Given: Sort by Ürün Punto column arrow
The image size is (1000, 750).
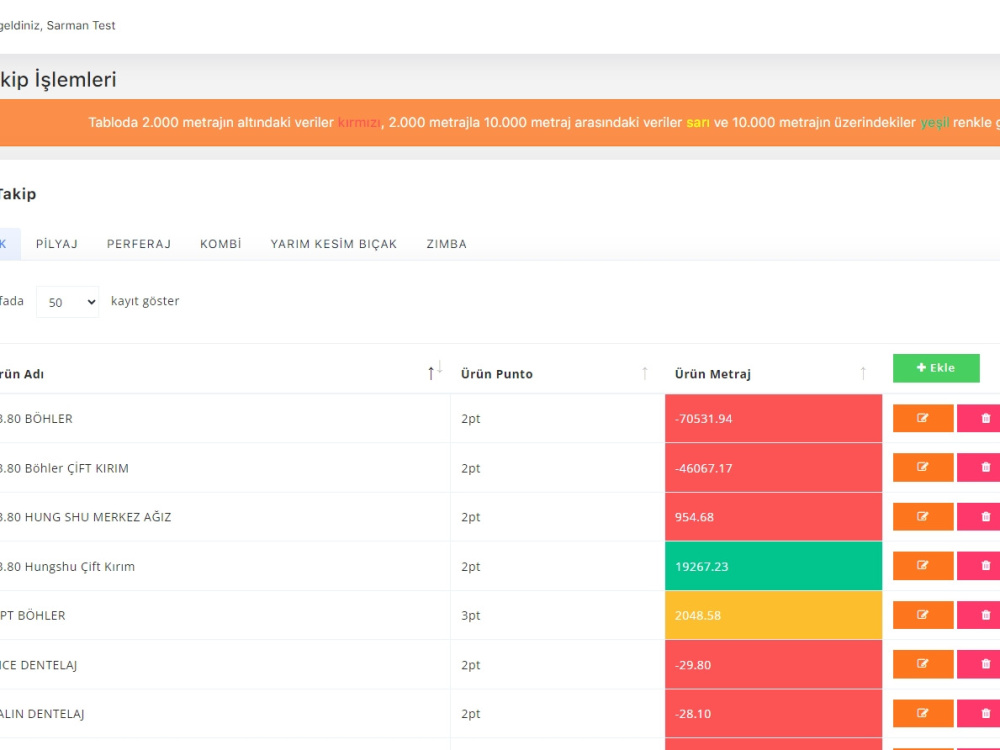Looking at the screenshot, I should point(645,373).
